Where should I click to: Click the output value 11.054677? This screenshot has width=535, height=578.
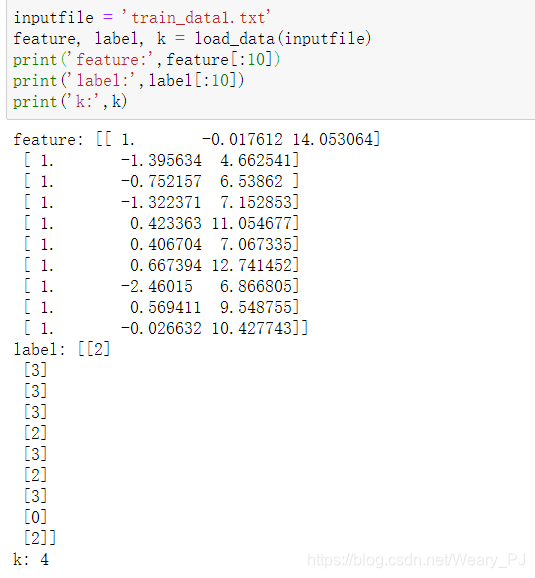coord(251,224)
